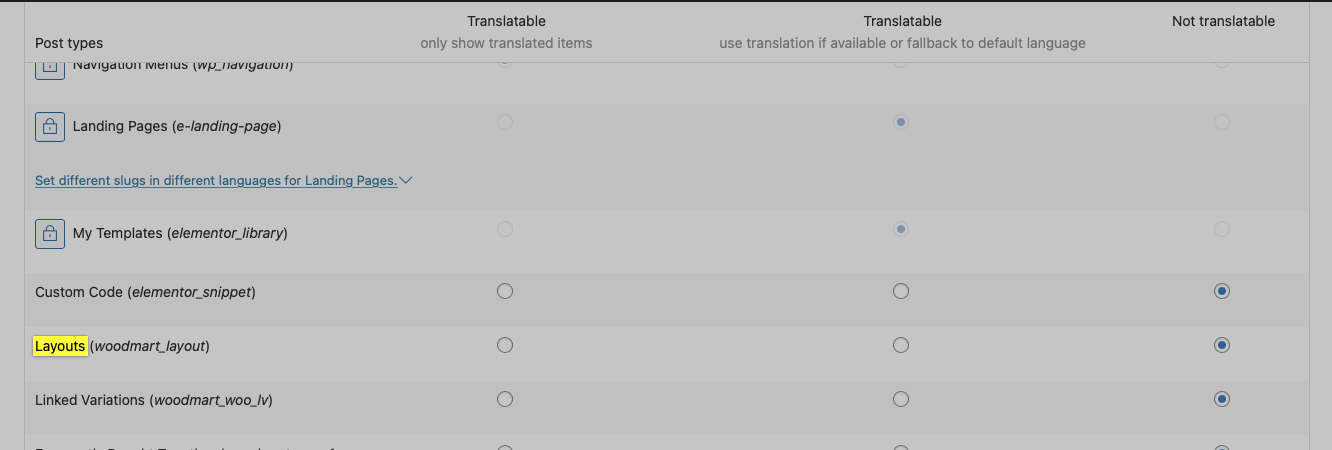The image size is (1332, 450).
Task: Click lock icon beside My Templates
Action: [x=50, y=233]
